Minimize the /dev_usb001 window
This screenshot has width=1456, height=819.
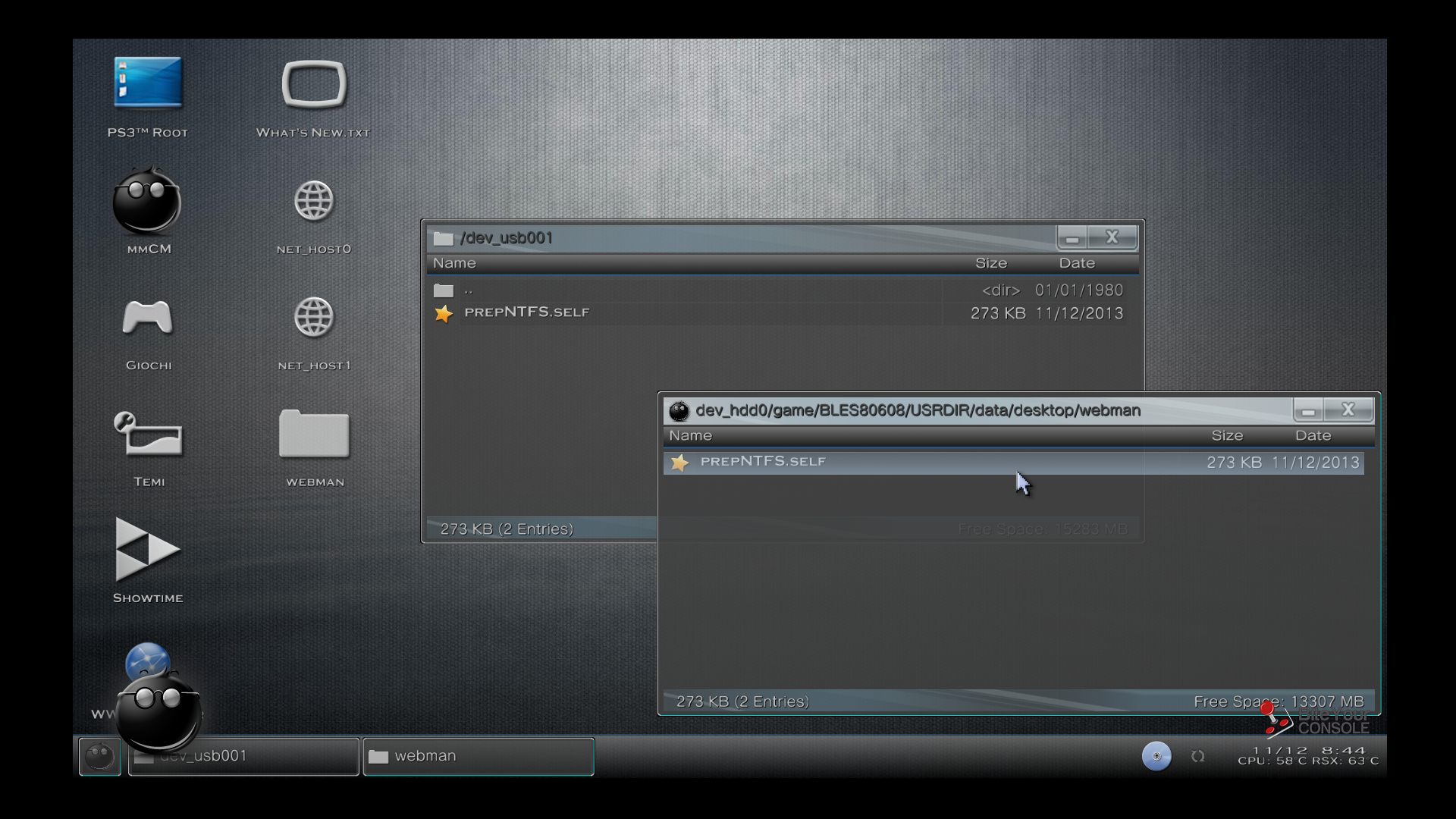coord(1072,238)
